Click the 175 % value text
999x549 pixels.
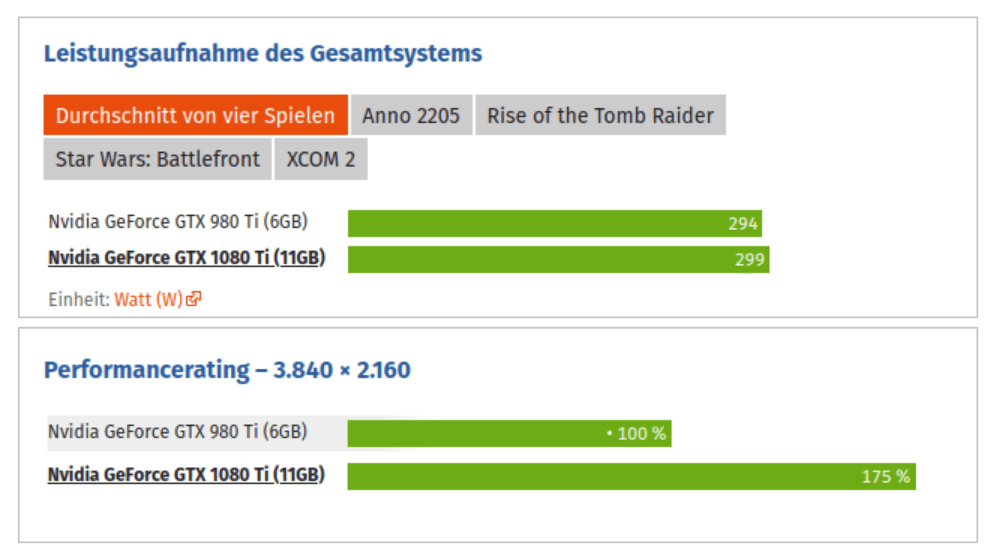pyautogui.click(x=886, y=477)
